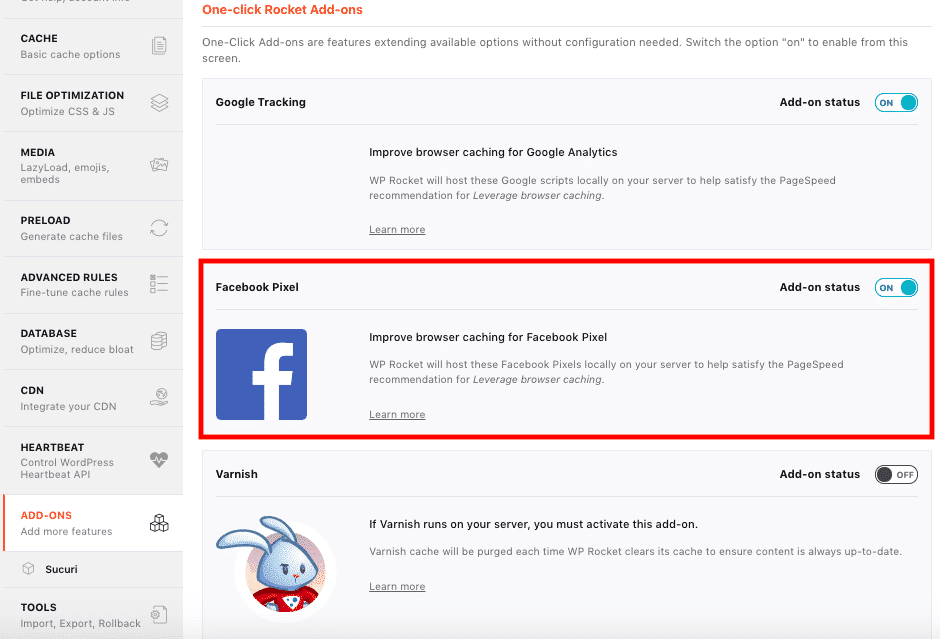Click the Preload refresh arrow icon
The width and height of the screenshot is (940, 639).
pyautogui.click(x=158, y=228)
